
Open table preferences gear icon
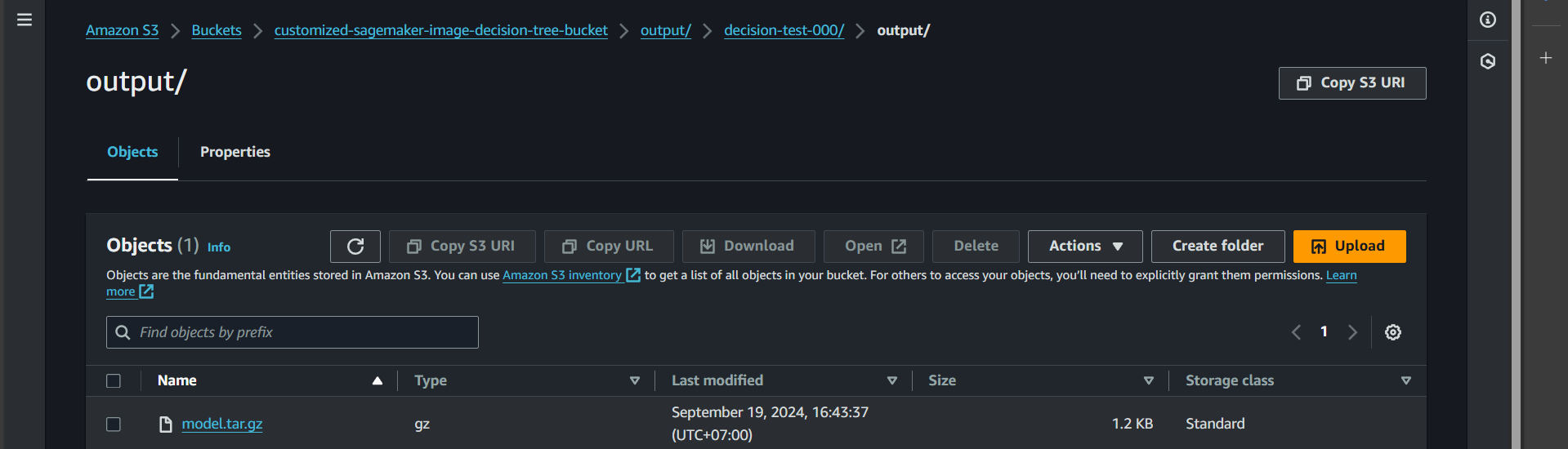pyautogui.click(x=1393, y=332)
